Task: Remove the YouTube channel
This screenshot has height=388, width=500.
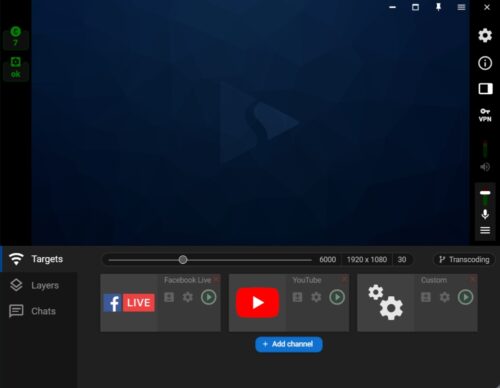Action: [345, 278]
